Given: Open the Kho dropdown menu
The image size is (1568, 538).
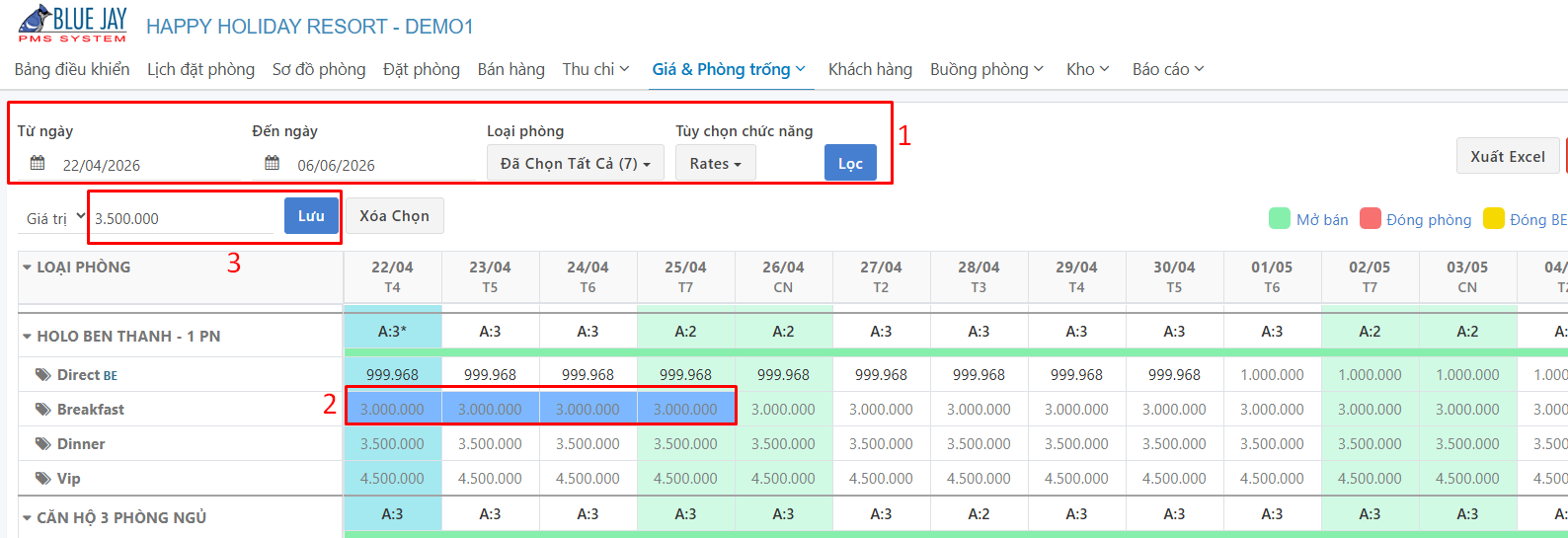Looking at the screenshot, I should coord(1087,69).
